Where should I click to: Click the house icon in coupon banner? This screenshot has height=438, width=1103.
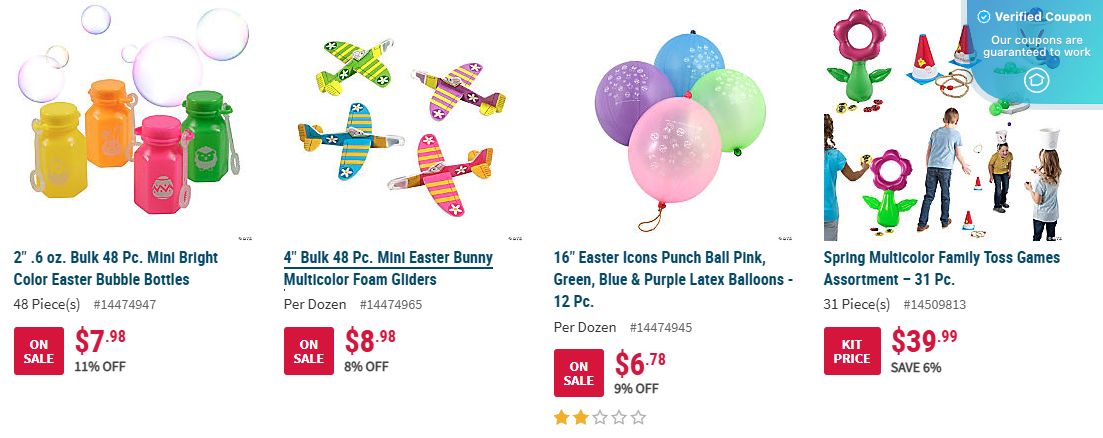[x=1036, y=80]
